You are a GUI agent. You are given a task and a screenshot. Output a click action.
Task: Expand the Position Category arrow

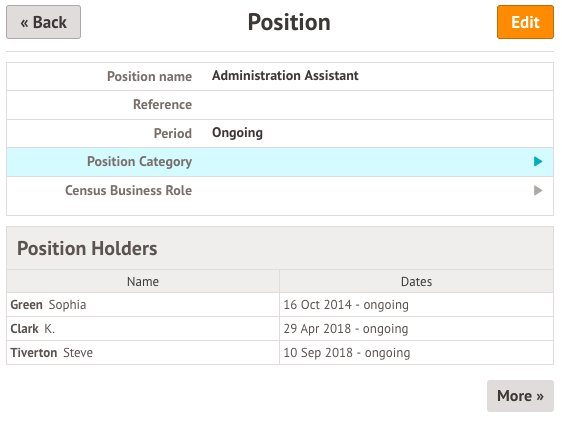pyautogui.click(x=538, y=162)
